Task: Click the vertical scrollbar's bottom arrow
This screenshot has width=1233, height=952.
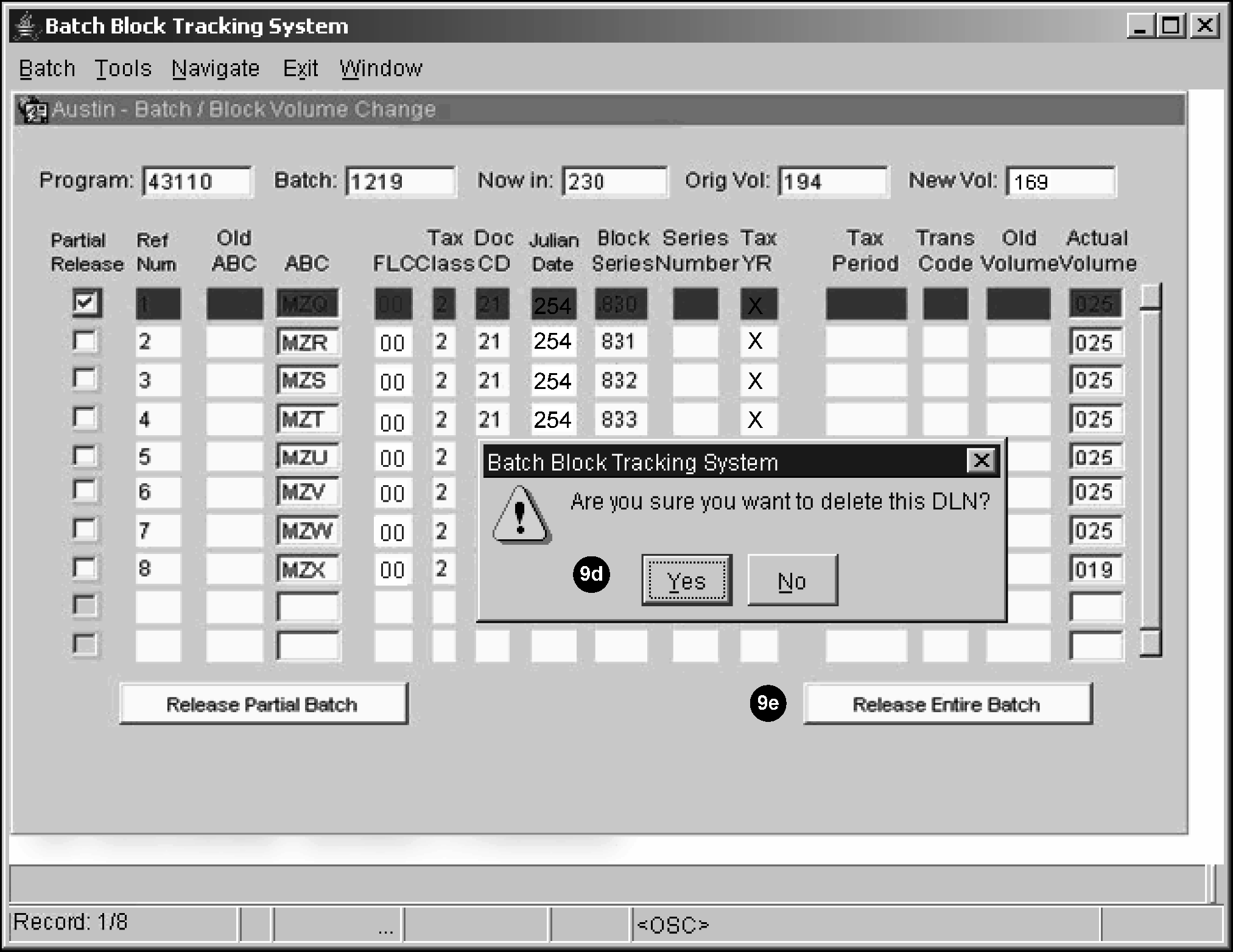Action: [x=1150, y=642]
